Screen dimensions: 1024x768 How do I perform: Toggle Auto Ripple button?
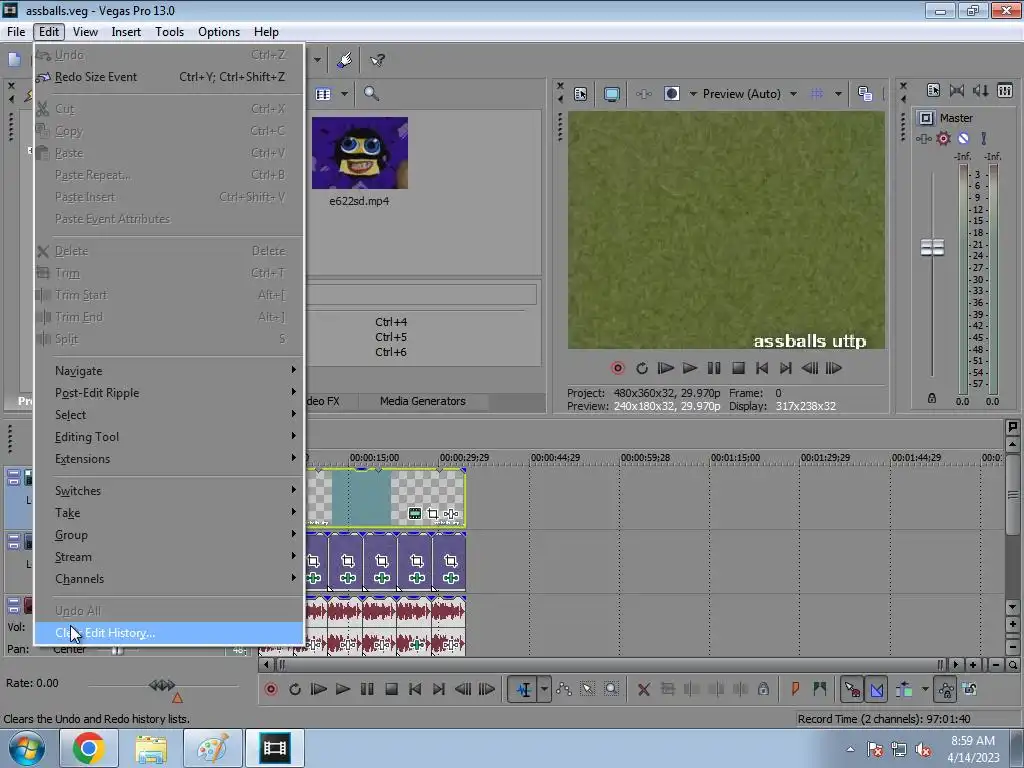pyautogui.click(x=904, y=689)
